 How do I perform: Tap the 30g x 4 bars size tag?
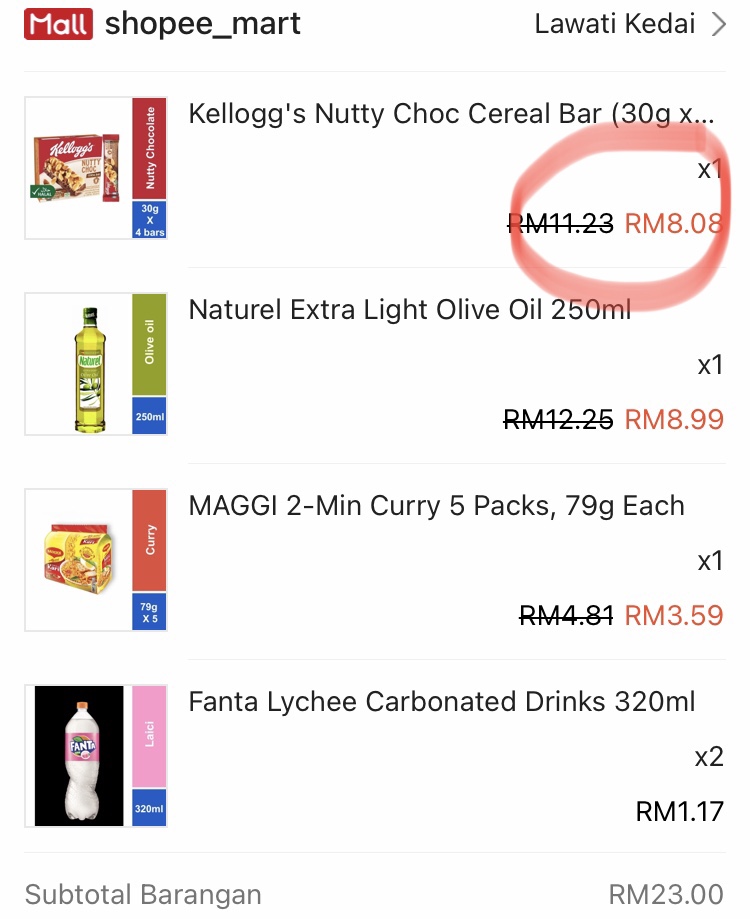point(150,220)
